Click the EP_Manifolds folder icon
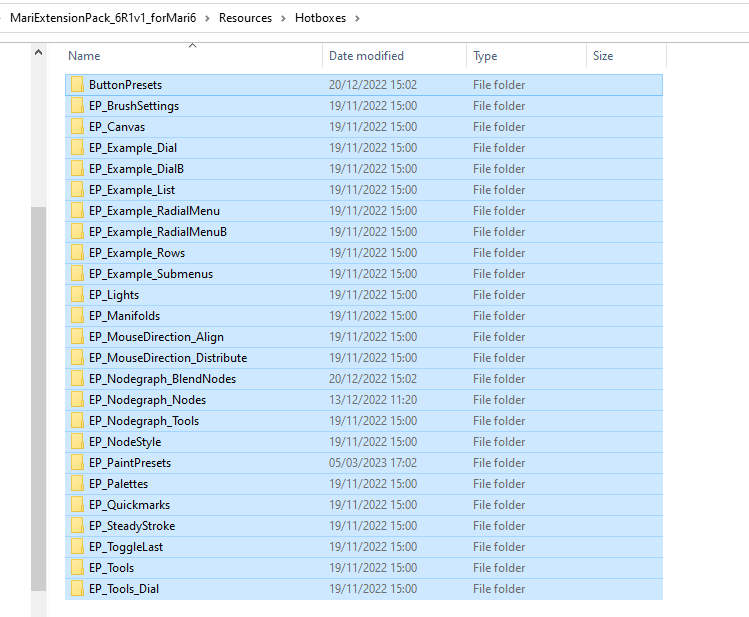The width and height of the screenshot is (749, 617). tap(77, 316)
